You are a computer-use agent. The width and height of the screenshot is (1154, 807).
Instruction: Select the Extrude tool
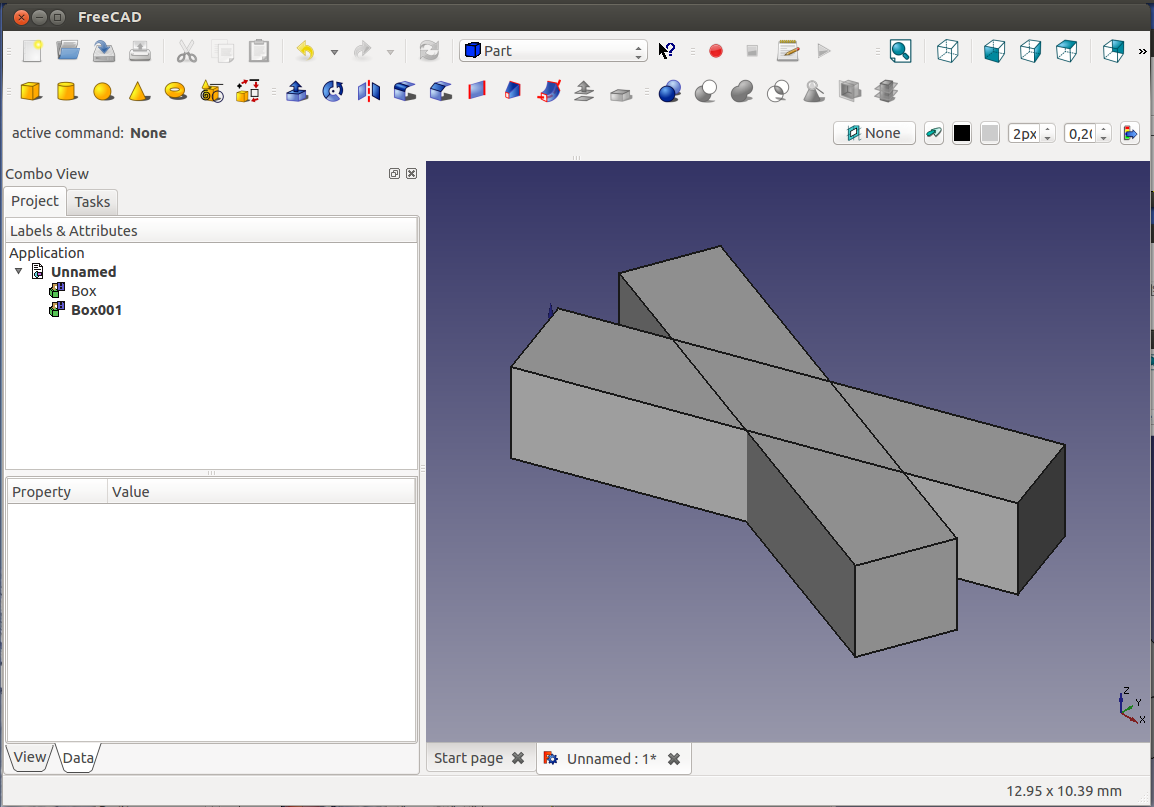pos(297,92)
